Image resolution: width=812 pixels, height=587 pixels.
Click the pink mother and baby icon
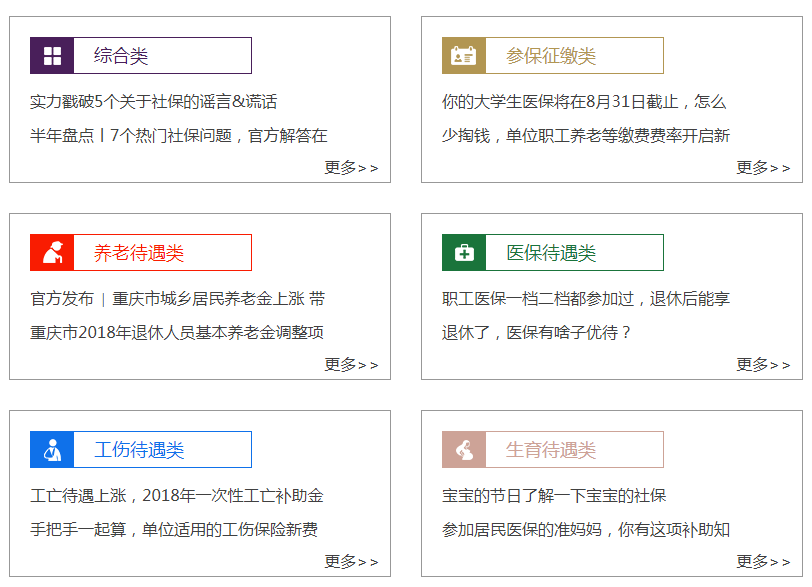464,449
